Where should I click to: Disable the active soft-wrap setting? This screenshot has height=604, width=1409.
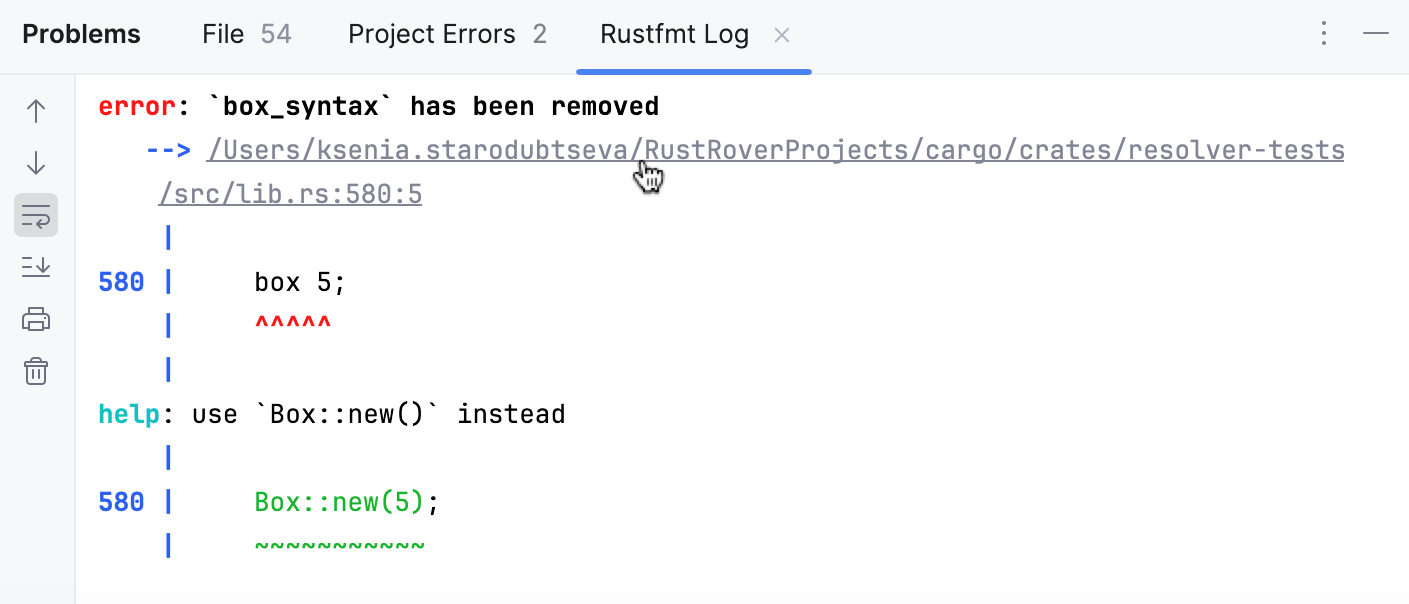tap(36, 214)
